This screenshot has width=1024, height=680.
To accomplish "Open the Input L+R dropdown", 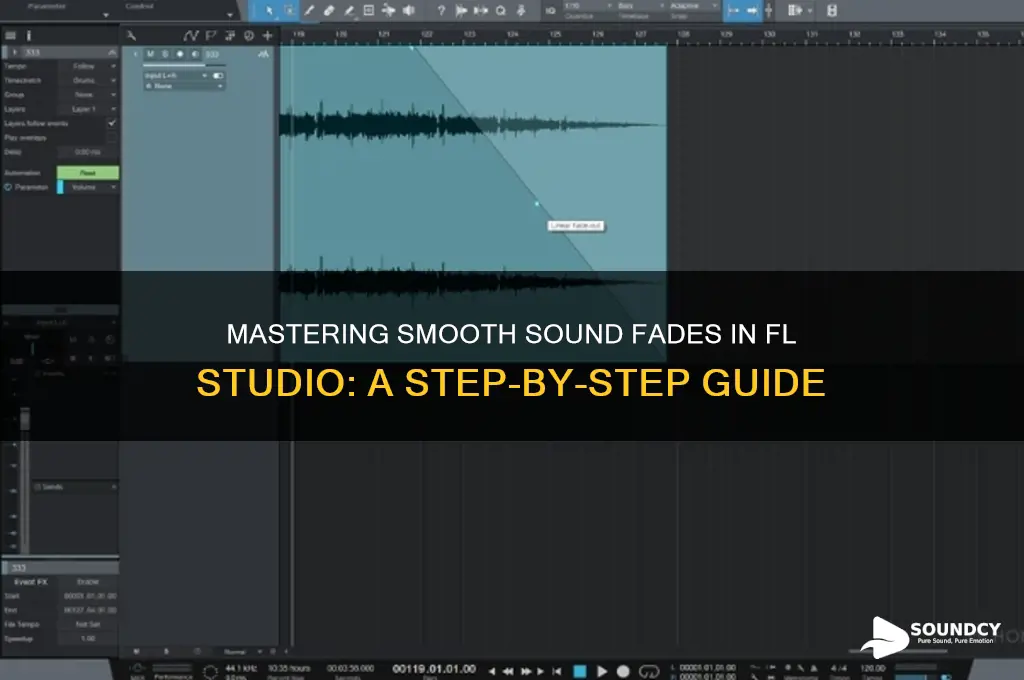I will point(176,76).
